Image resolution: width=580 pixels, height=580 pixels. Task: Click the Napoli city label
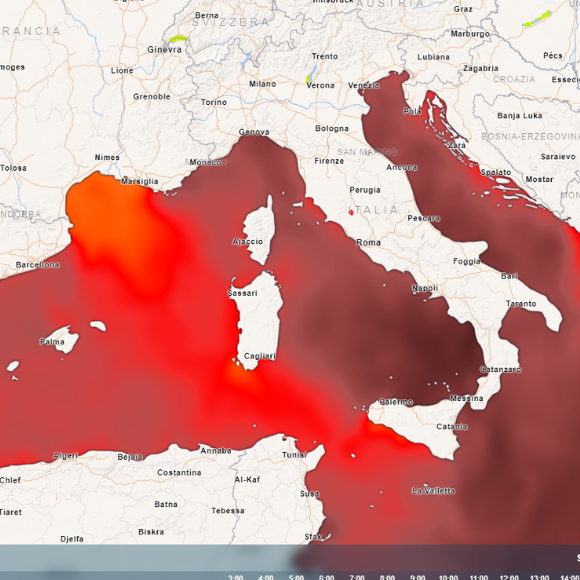(x=425, y=288)
